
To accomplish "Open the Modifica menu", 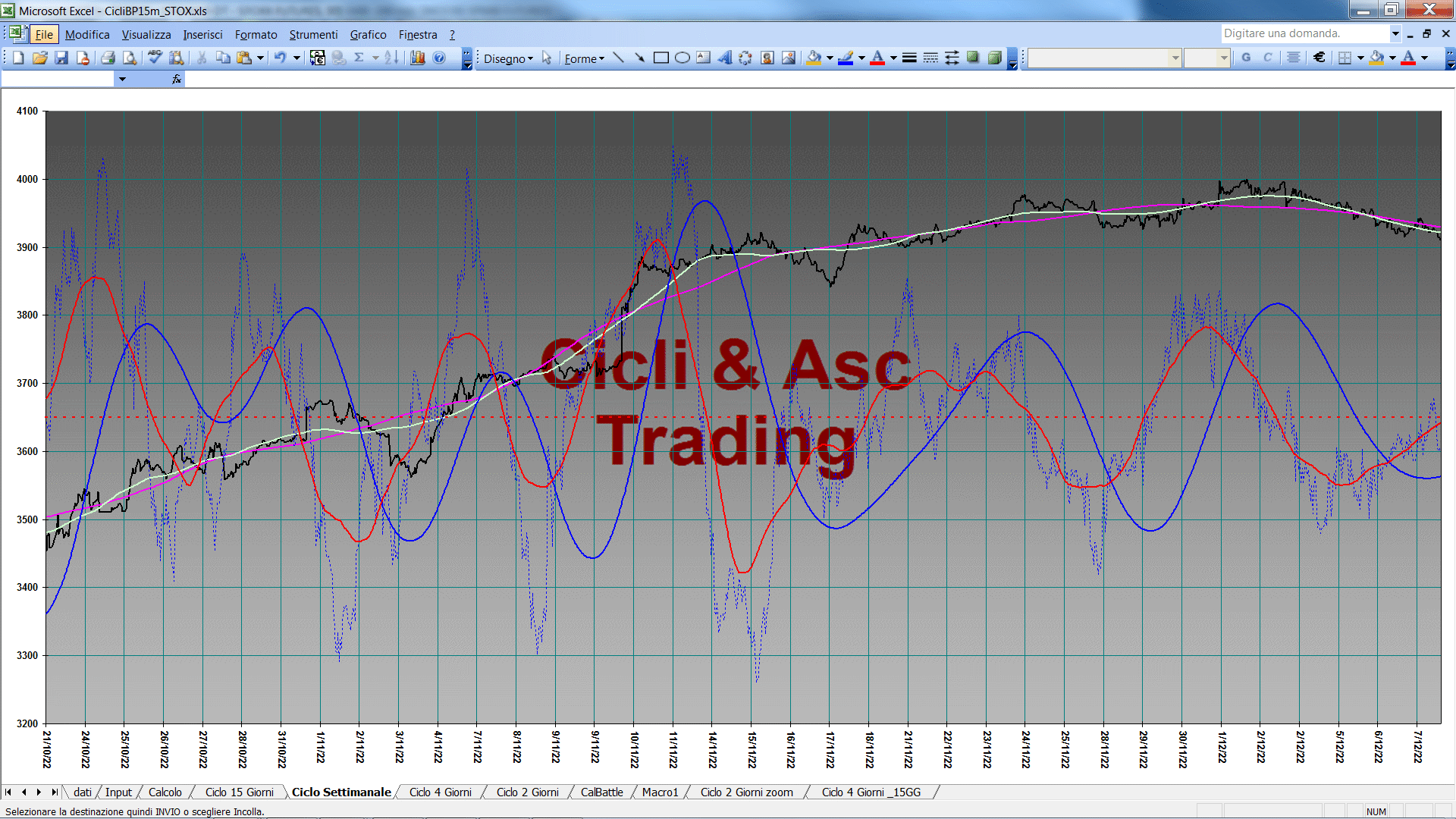I will [x=87, y=34].
